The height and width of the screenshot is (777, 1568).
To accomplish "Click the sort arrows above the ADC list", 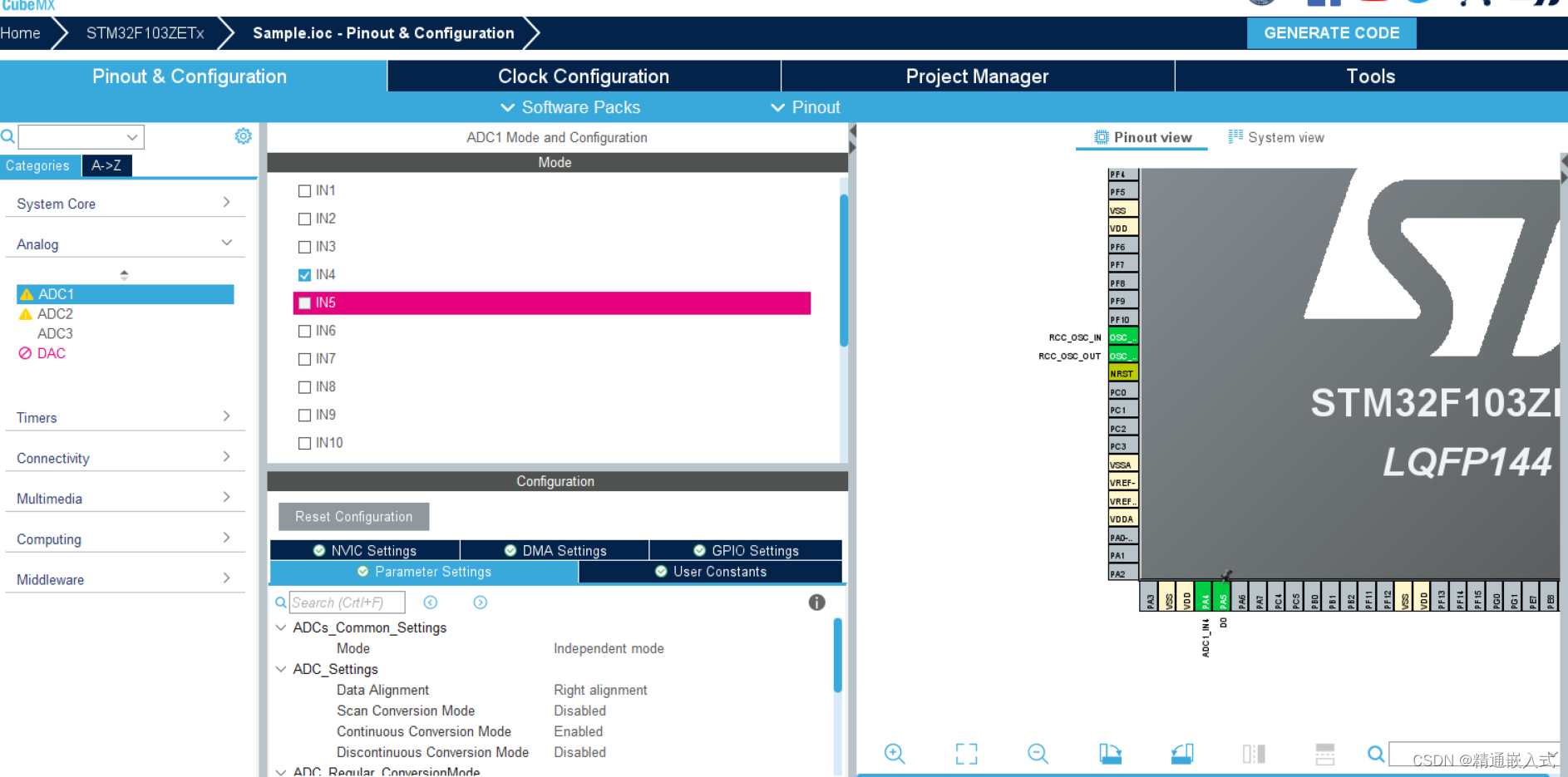I will click(124, 274).
